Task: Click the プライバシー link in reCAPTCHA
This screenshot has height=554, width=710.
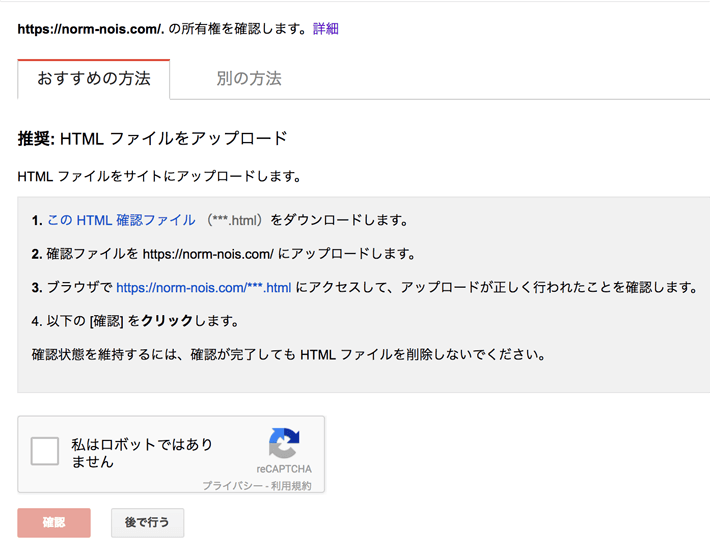Action: [x=230, y=486]
